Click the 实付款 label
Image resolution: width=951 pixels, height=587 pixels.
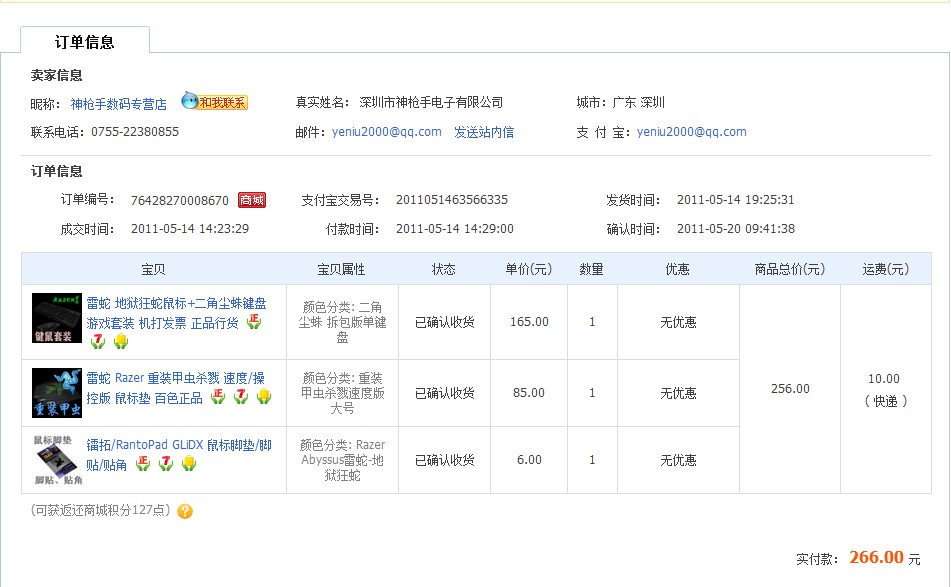(818, 559)
